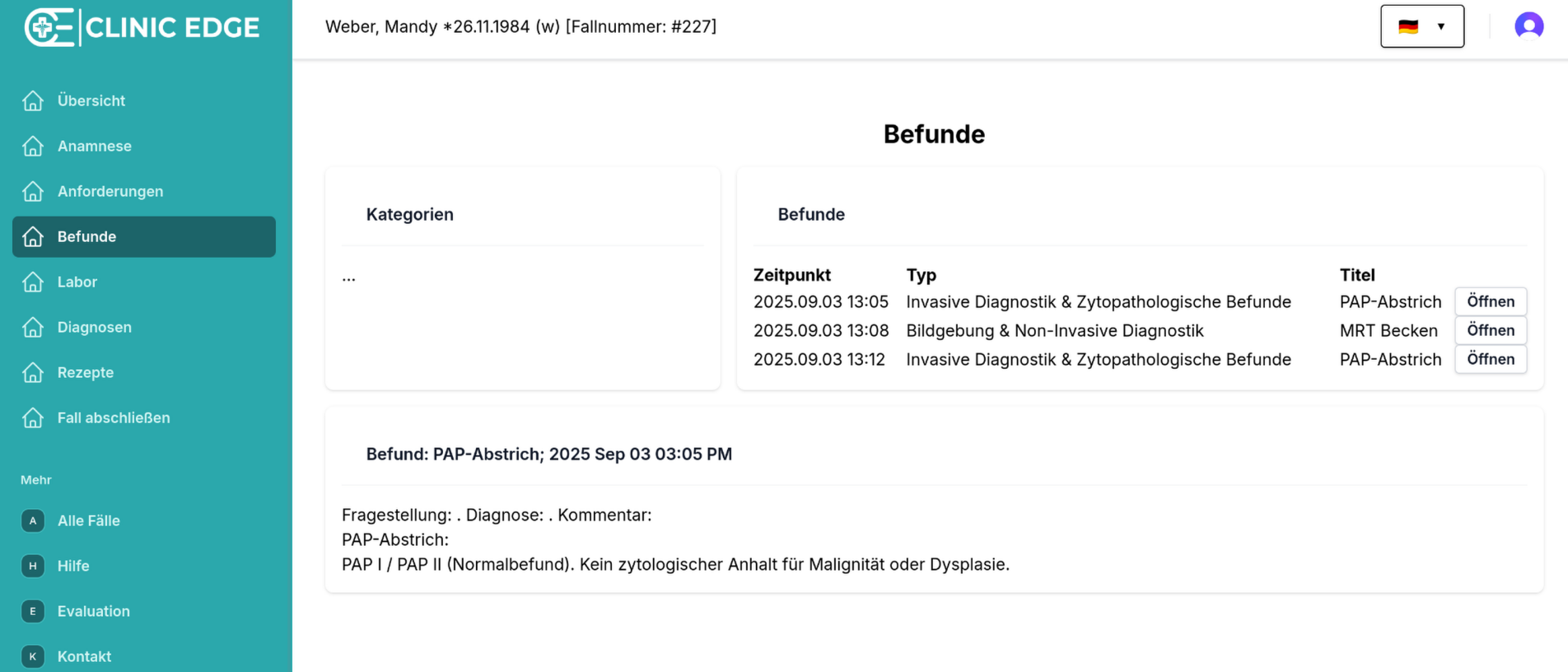Click the Clinic Edge logo icon
Image resolution: width=1568 pixels, height=672 pixels.
pos(49,27)
